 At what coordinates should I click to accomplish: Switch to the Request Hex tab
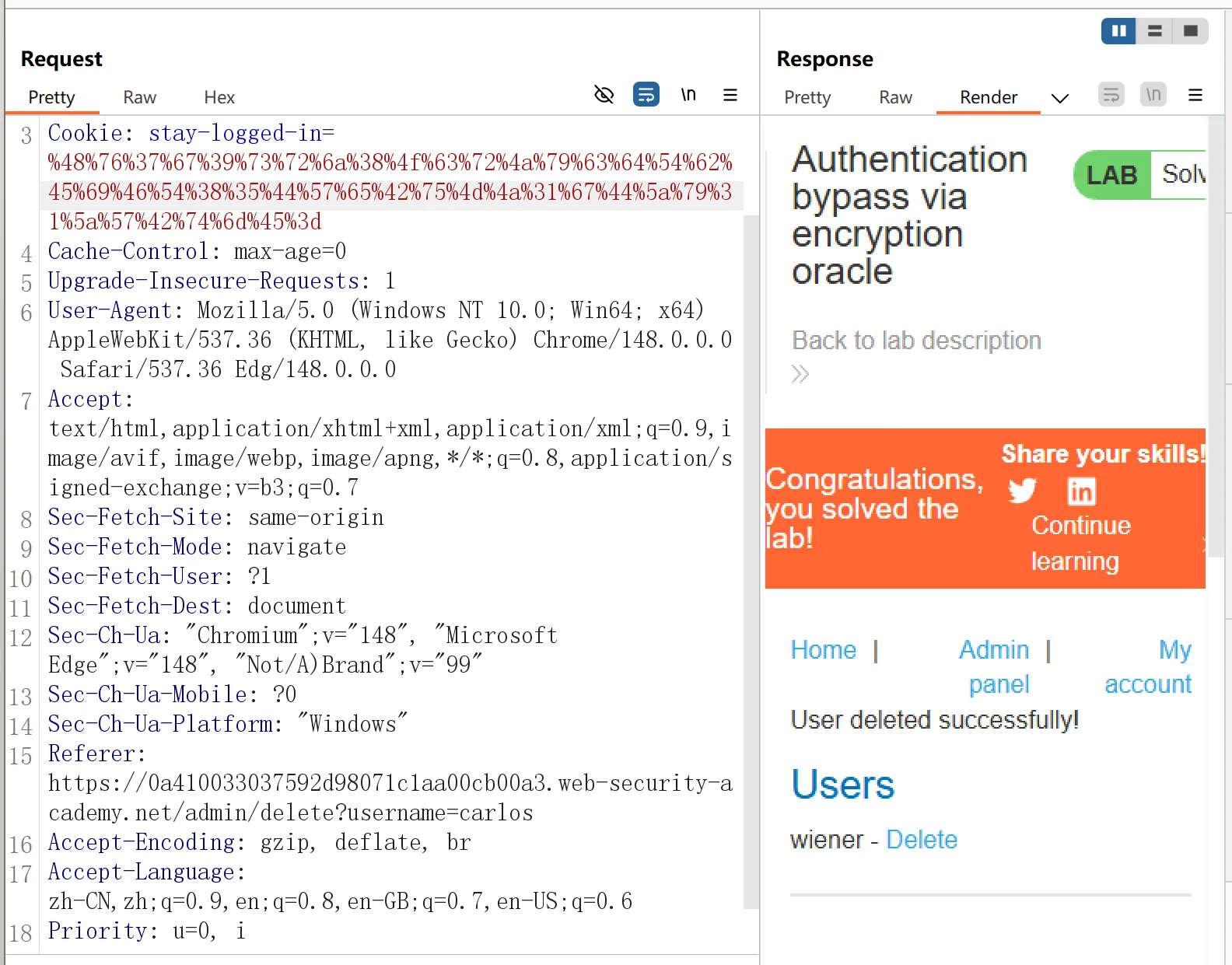click(x=219, y=97)
